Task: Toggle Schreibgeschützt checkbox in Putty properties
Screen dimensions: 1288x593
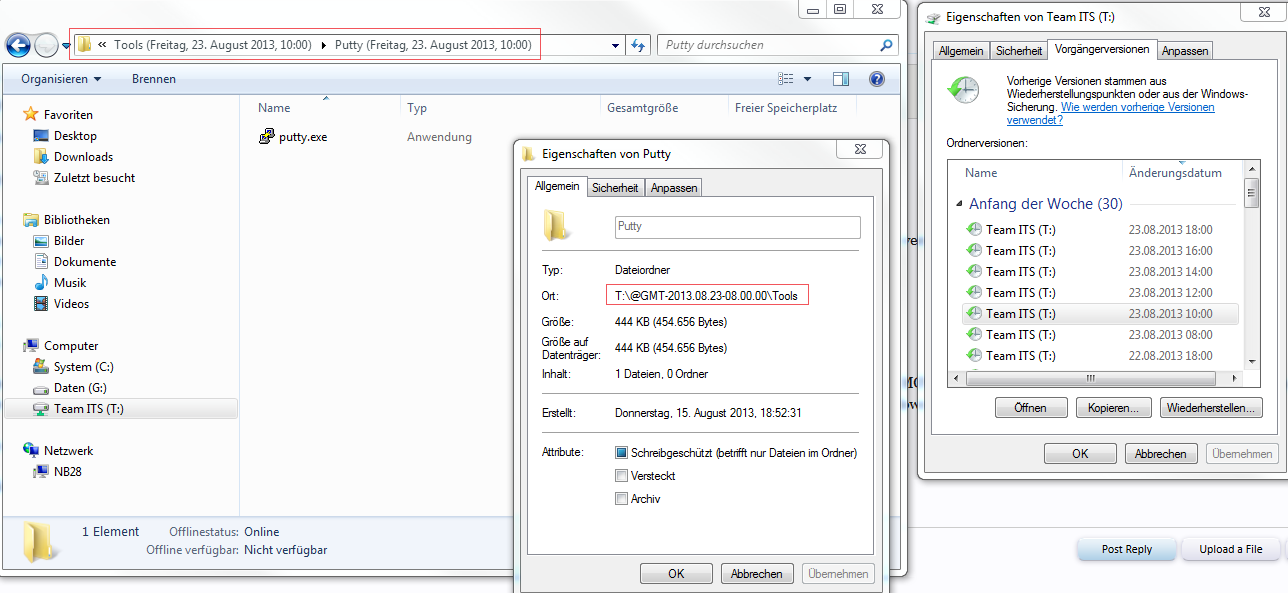Action: coord(622,453)
